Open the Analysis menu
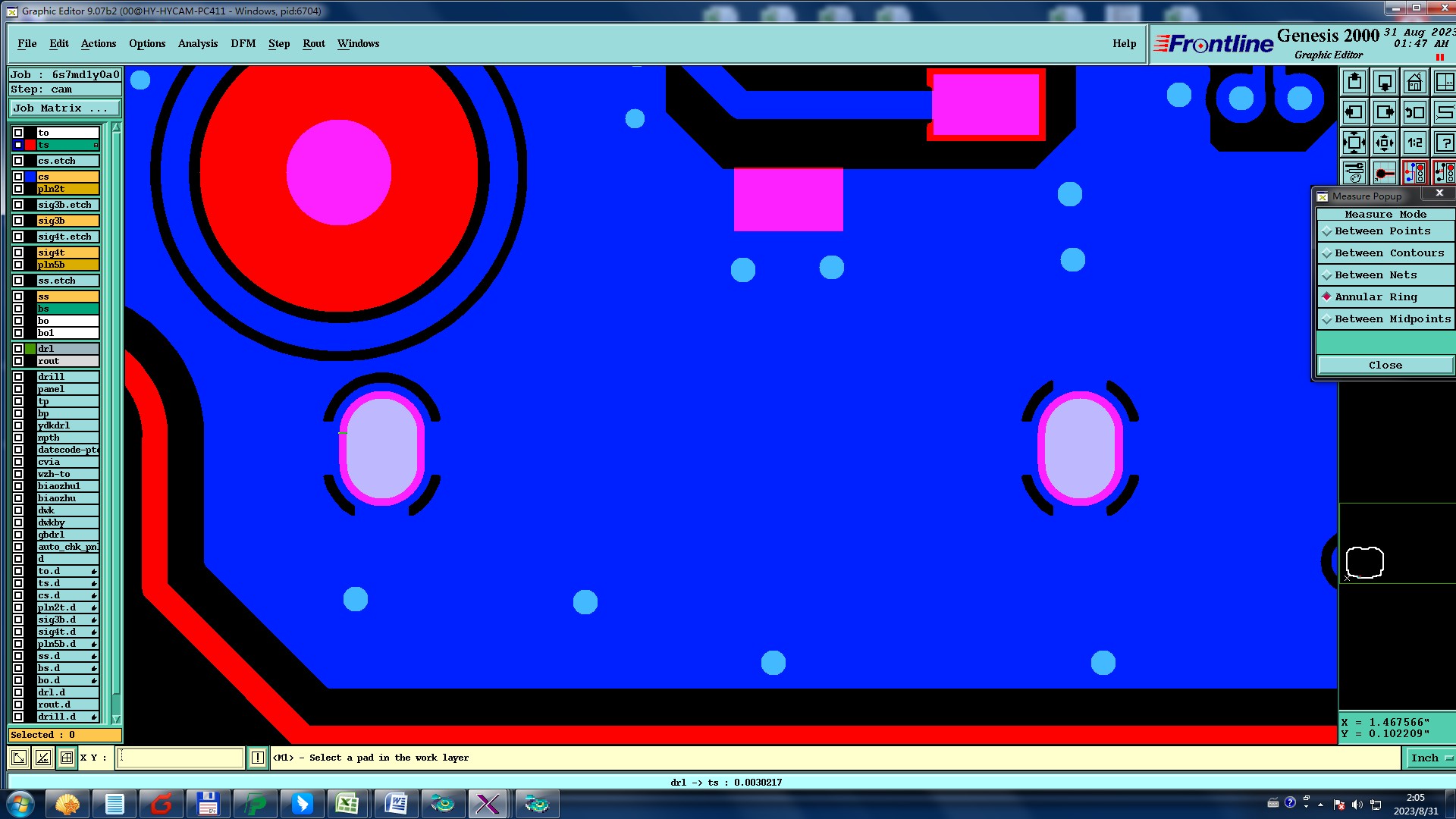 click(x=197, y=43)
